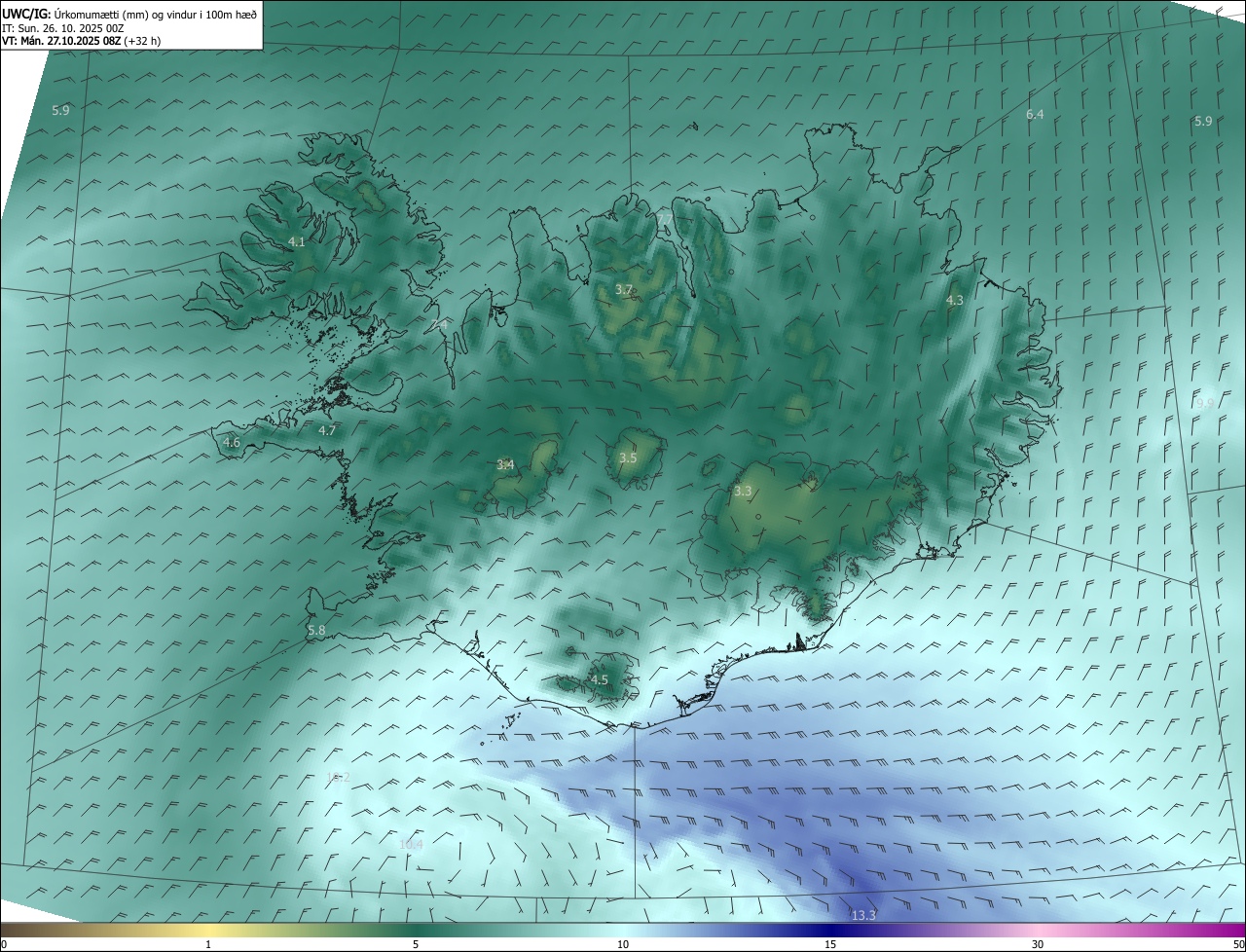Viewport: 1246px width, 952px height.
Task: Select the 3.5 value label on the map
Action: pos(628,458)
